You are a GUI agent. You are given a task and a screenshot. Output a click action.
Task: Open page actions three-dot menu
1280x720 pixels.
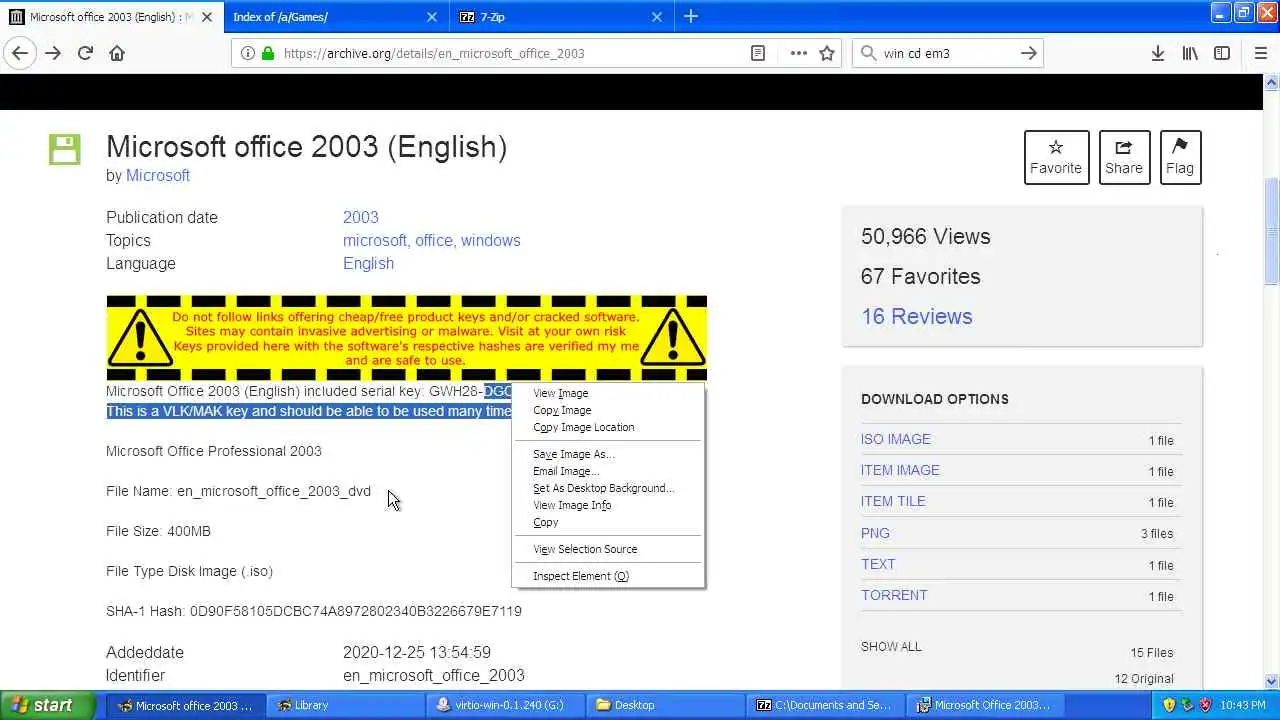tap(798, 53)
